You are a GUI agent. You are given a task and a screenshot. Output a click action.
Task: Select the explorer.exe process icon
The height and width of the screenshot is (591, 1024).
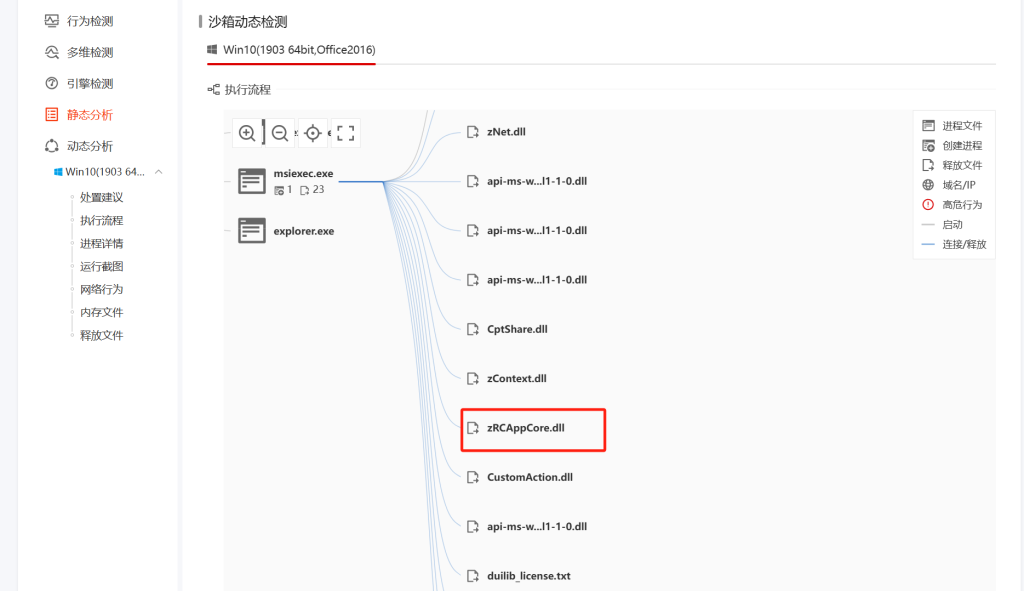point(252,231)
